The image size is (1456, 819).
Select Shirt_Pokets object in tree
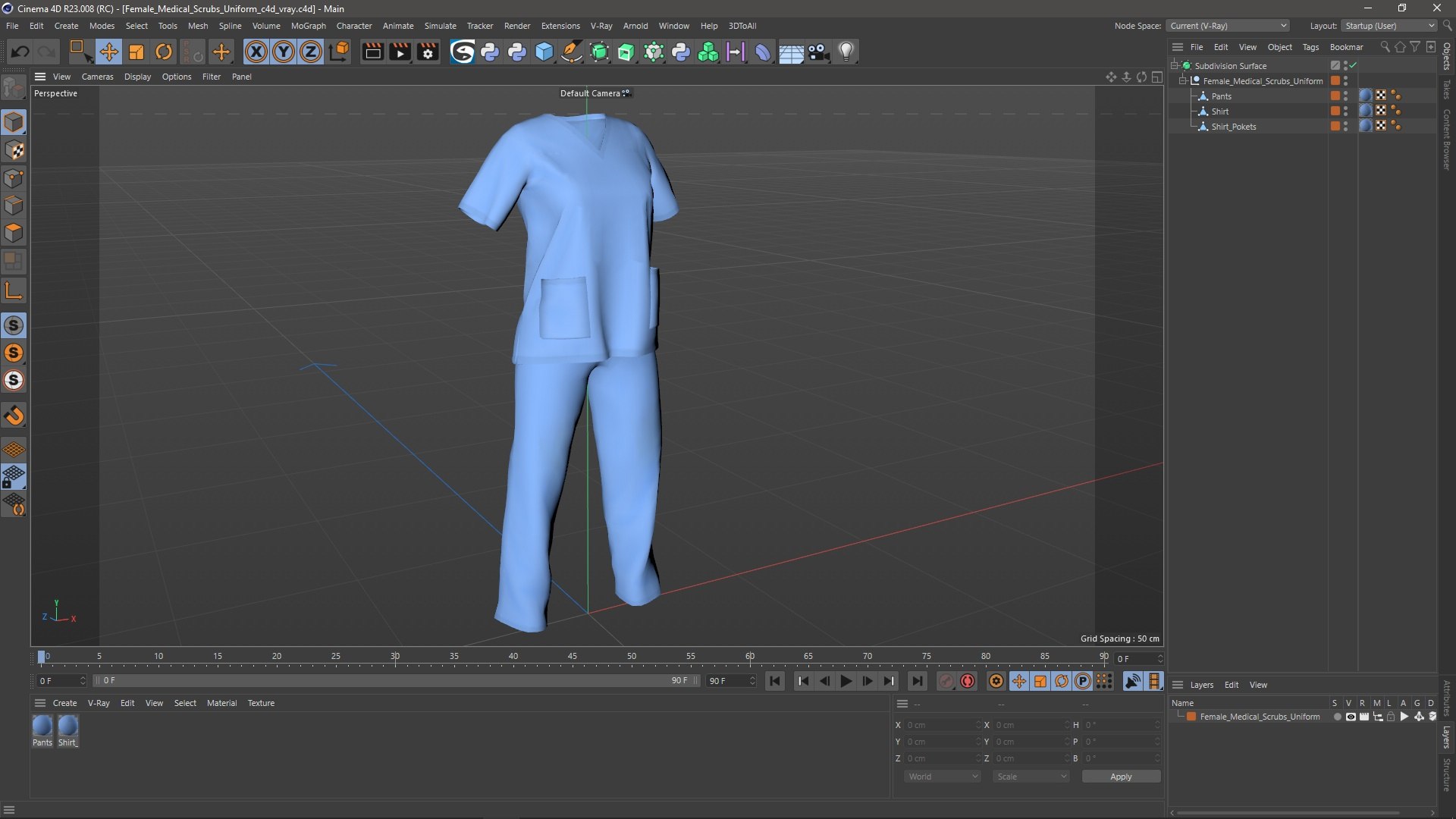pyautogui.click(x=1233, y=127)
